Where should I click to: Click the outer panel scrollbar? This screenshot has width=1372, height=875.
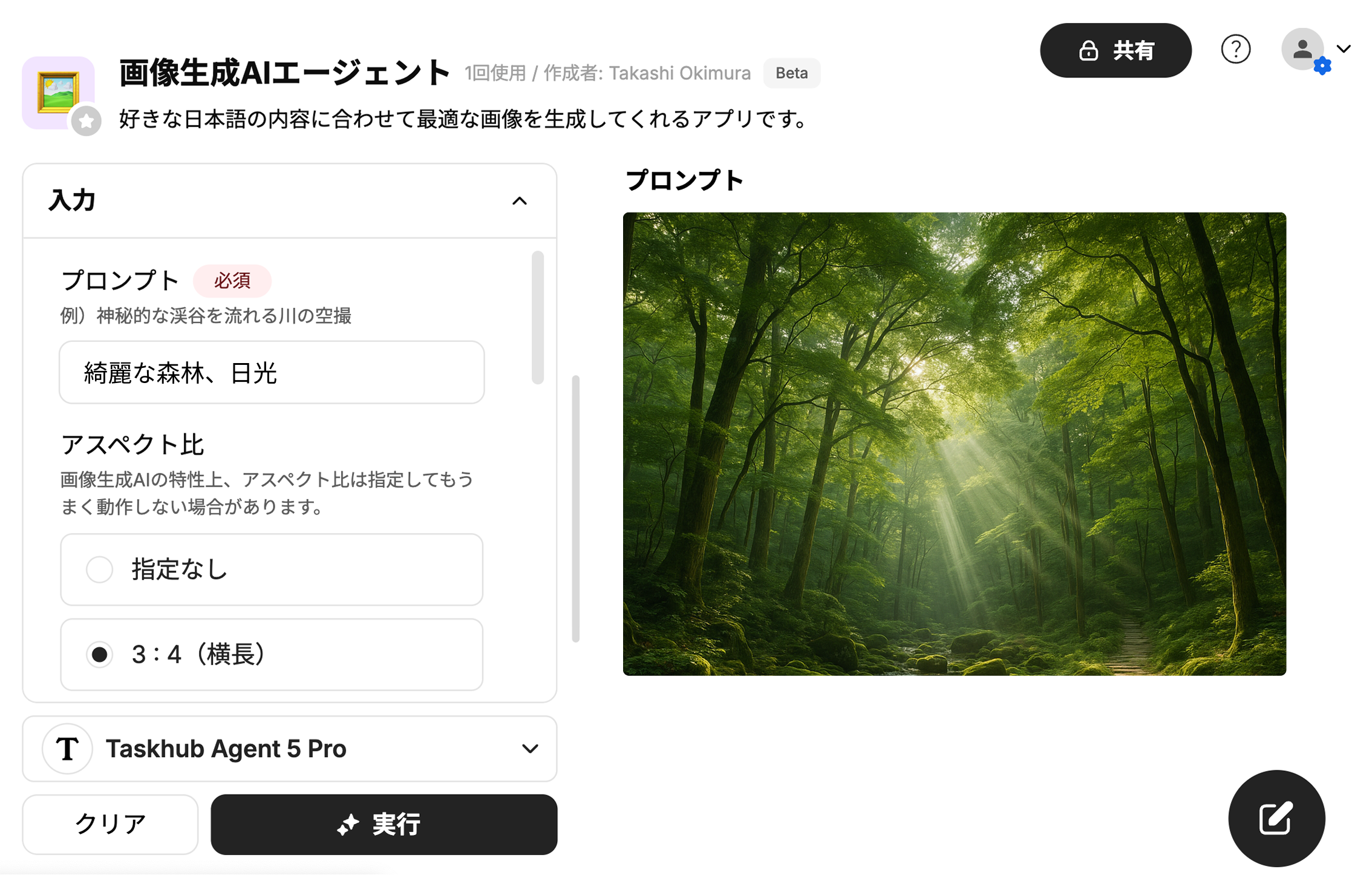tap(575, 508)
